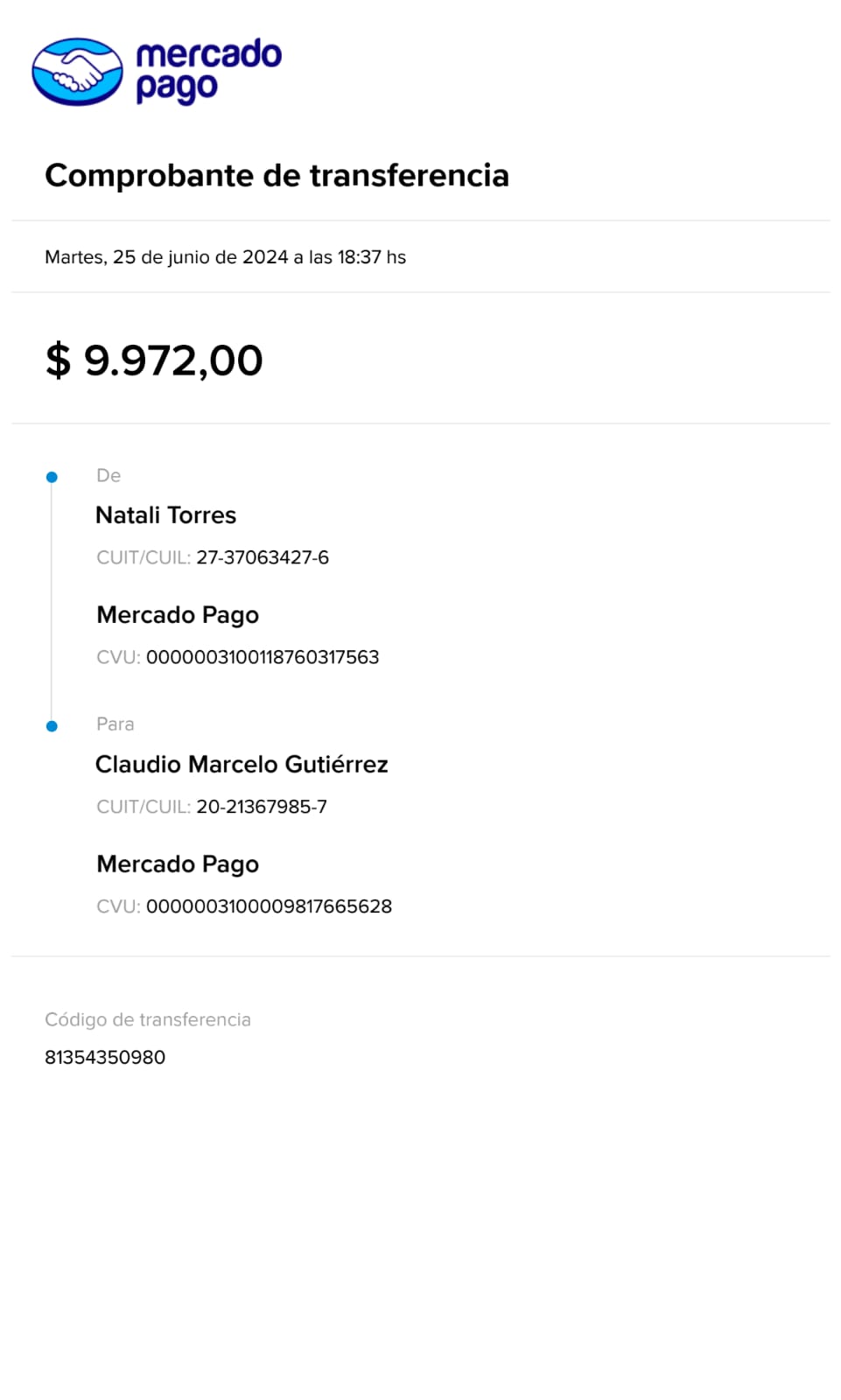Click the "Código de transferencia" label
This screenshot has height=1400, width=841.
tap(148, 1019)
